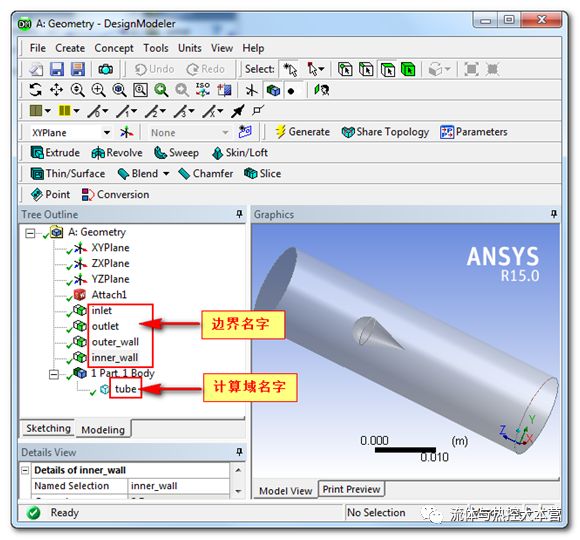The width and height of the screenshot is (580, 540).
Task: Toggle the Graphics panel pin
Action: click(x=553, y=214)
